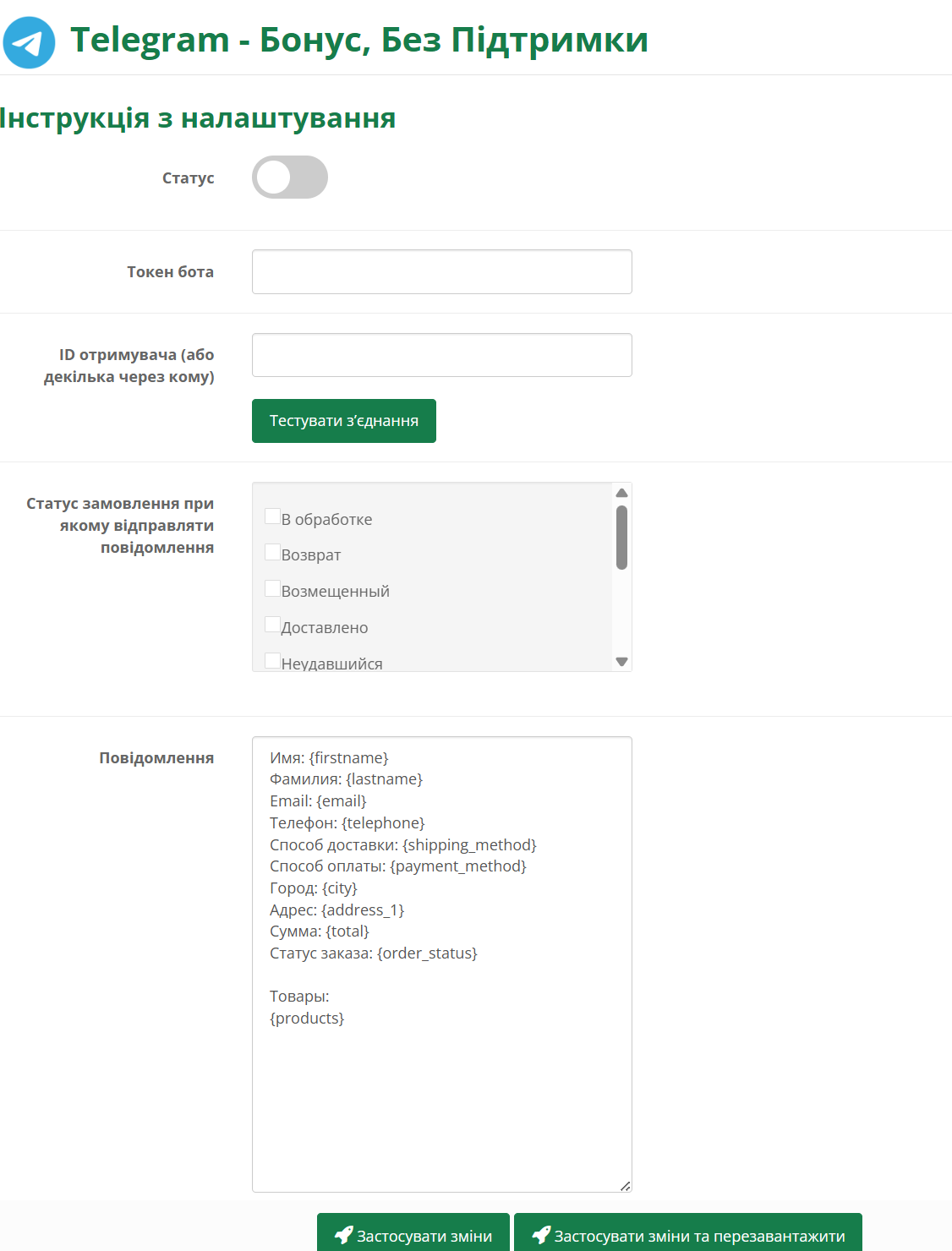This screenshot has height=1251, width=952.
Task: Click inside the Повідомлення textarea
Action: click(x=442, y=964)
